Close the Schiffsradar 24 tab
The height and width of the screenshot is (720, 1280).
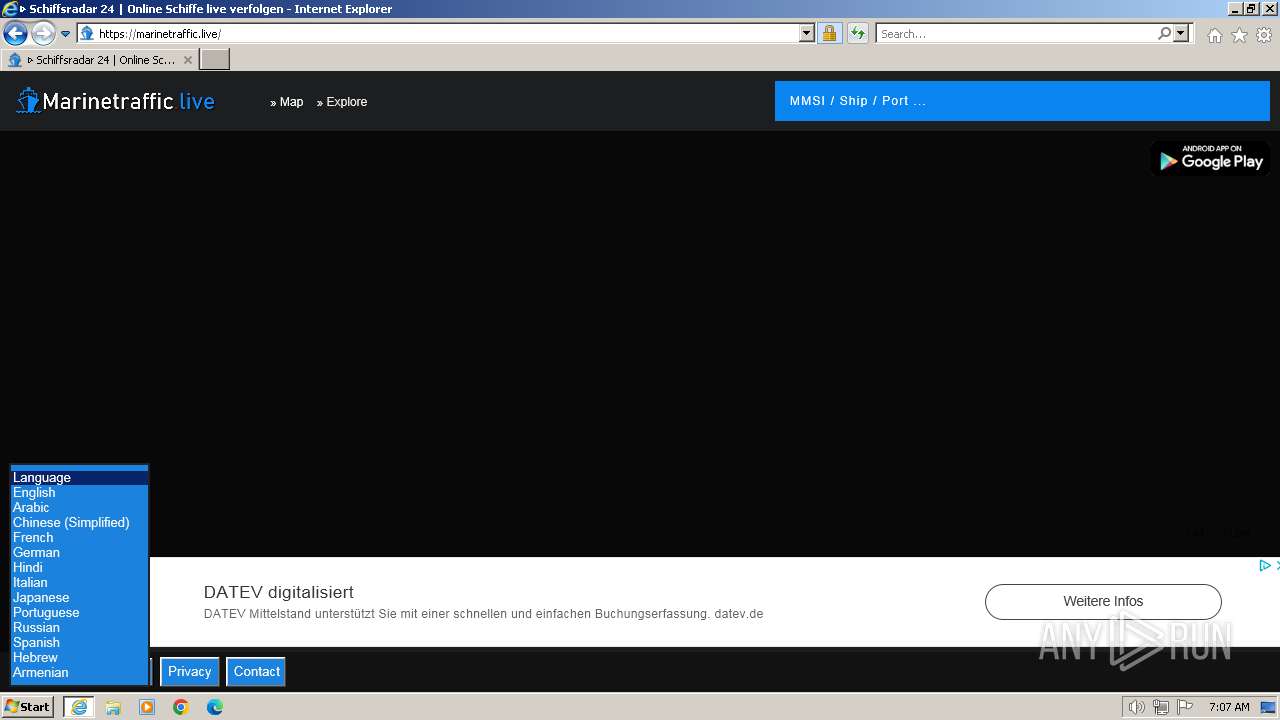pos(187,60)
